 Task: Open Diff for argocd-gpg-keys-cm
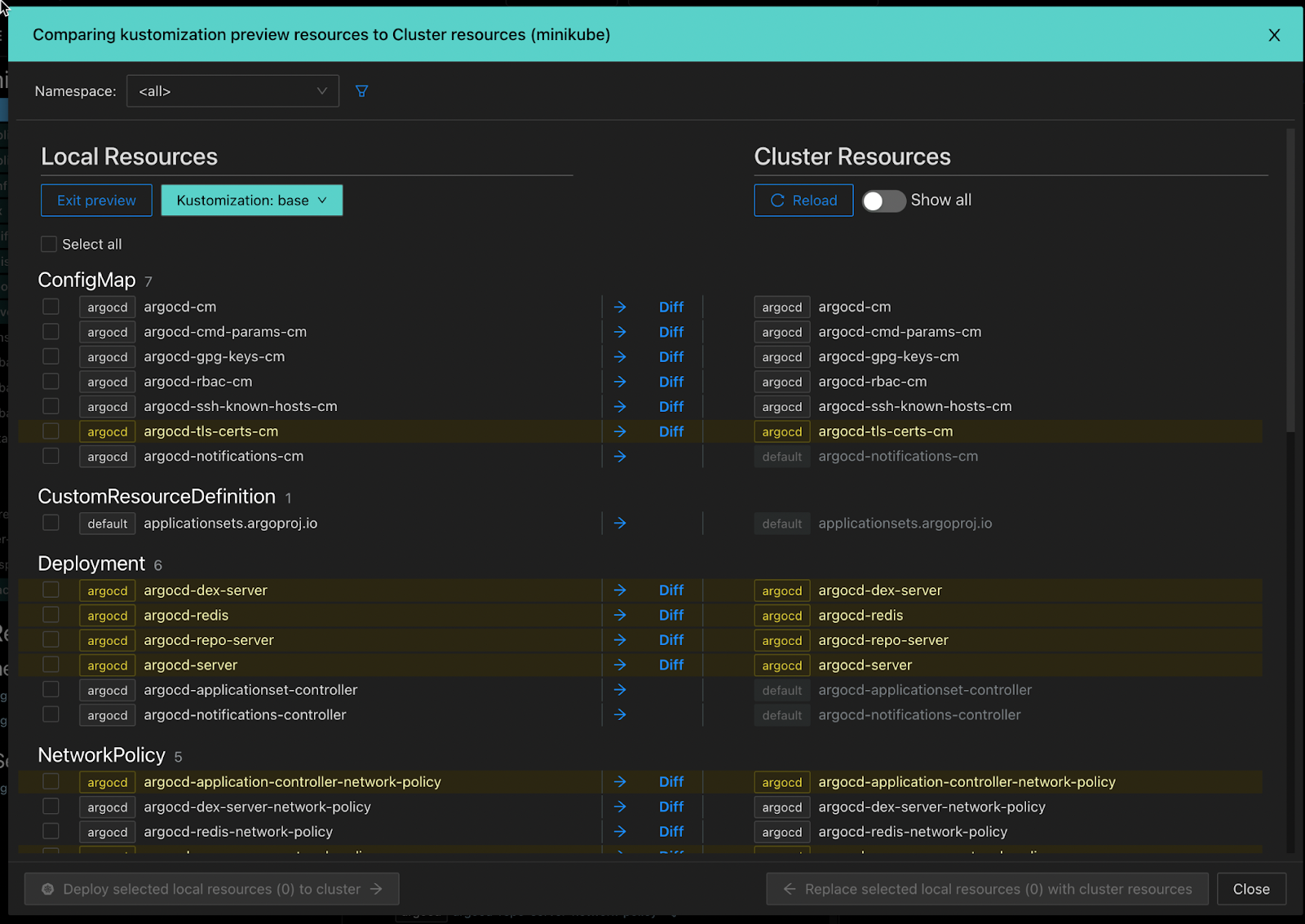pos(671,357)
